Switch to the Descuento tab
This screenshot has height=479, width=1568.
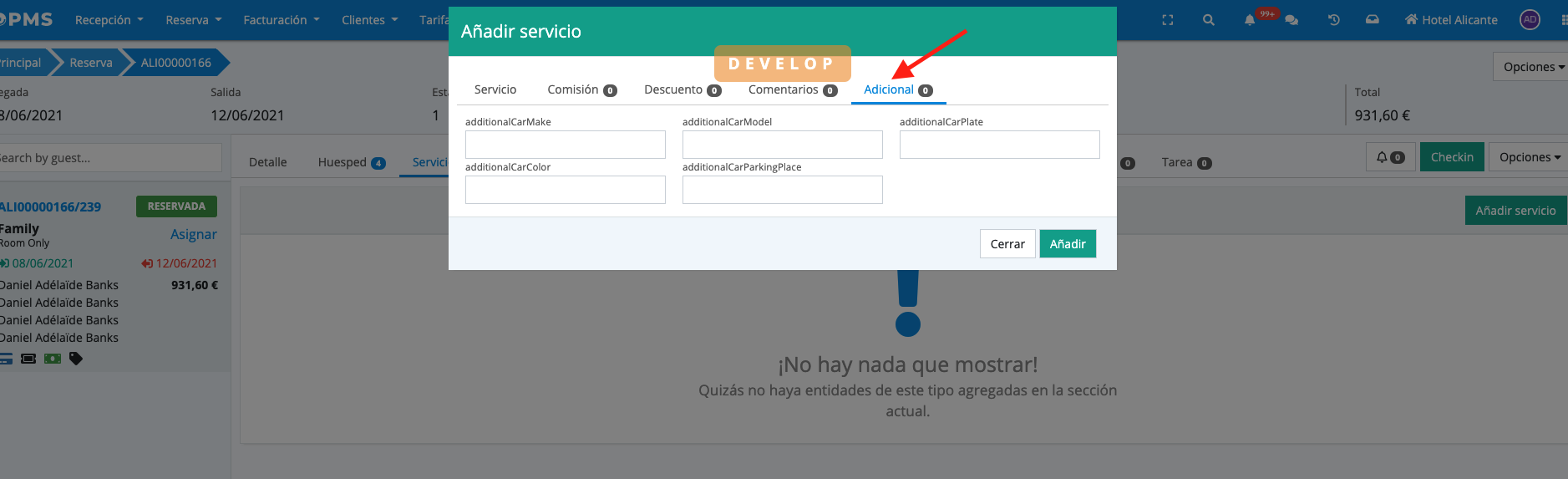[683, 89]
